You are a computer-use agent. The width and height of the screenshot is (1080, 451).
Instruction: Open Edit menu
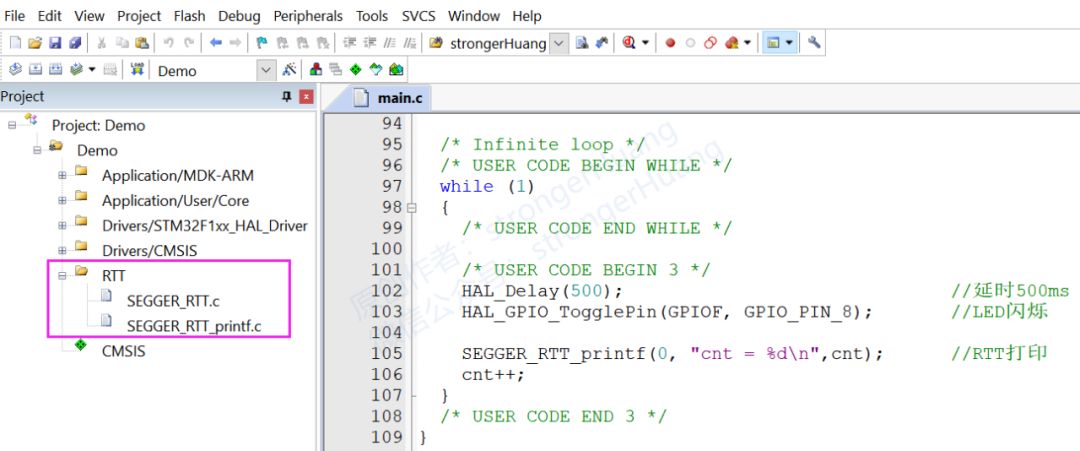49,16
